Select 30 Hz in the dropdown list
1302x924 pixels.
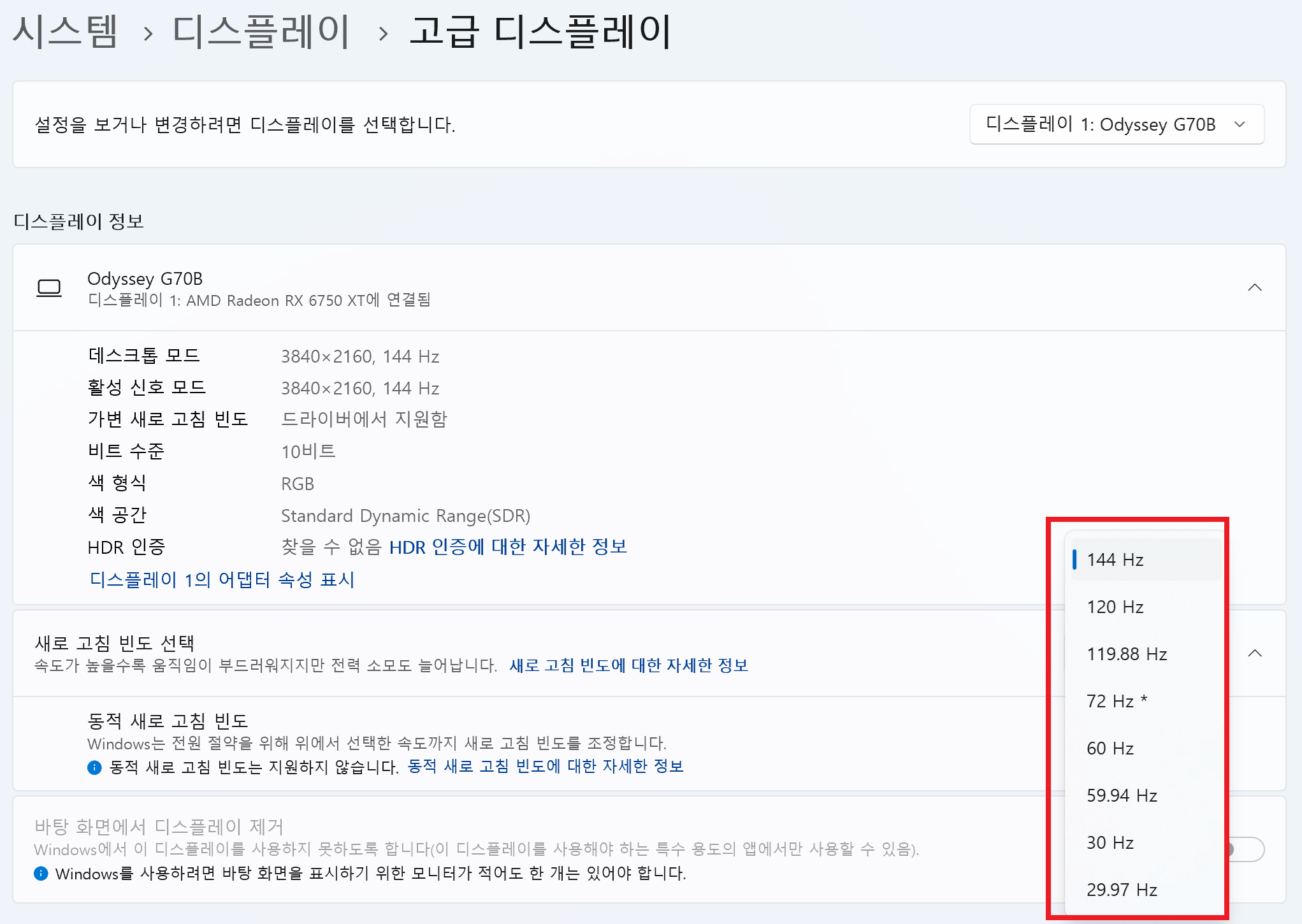click(1146, 842)
